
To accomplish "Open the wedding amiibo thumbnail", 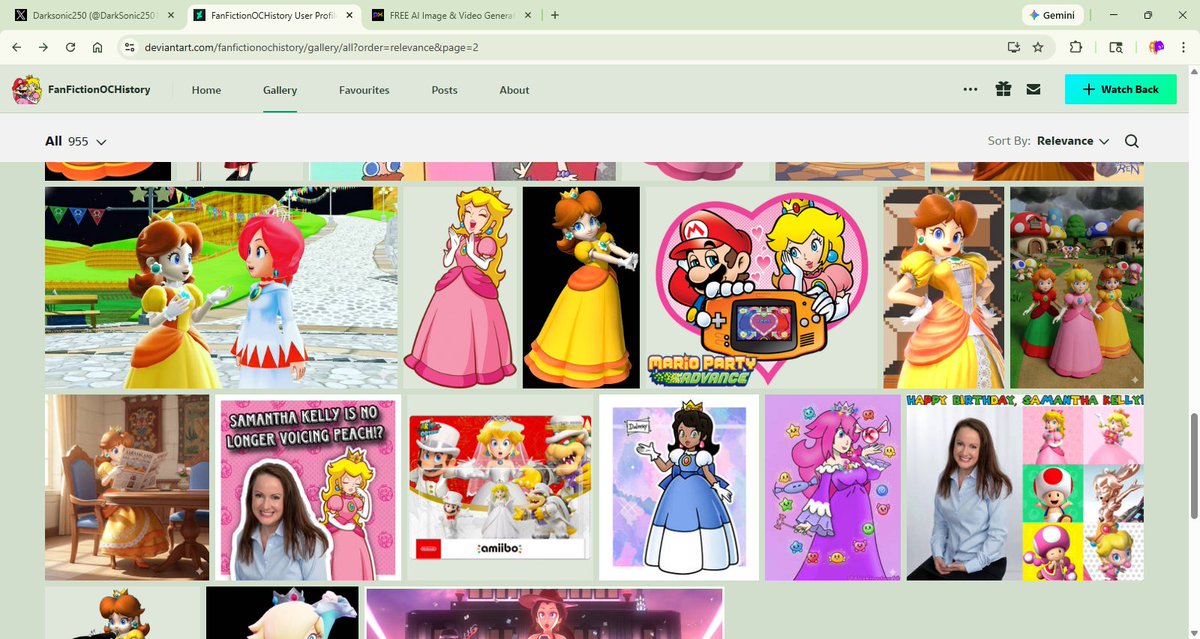I will point(500,487).
